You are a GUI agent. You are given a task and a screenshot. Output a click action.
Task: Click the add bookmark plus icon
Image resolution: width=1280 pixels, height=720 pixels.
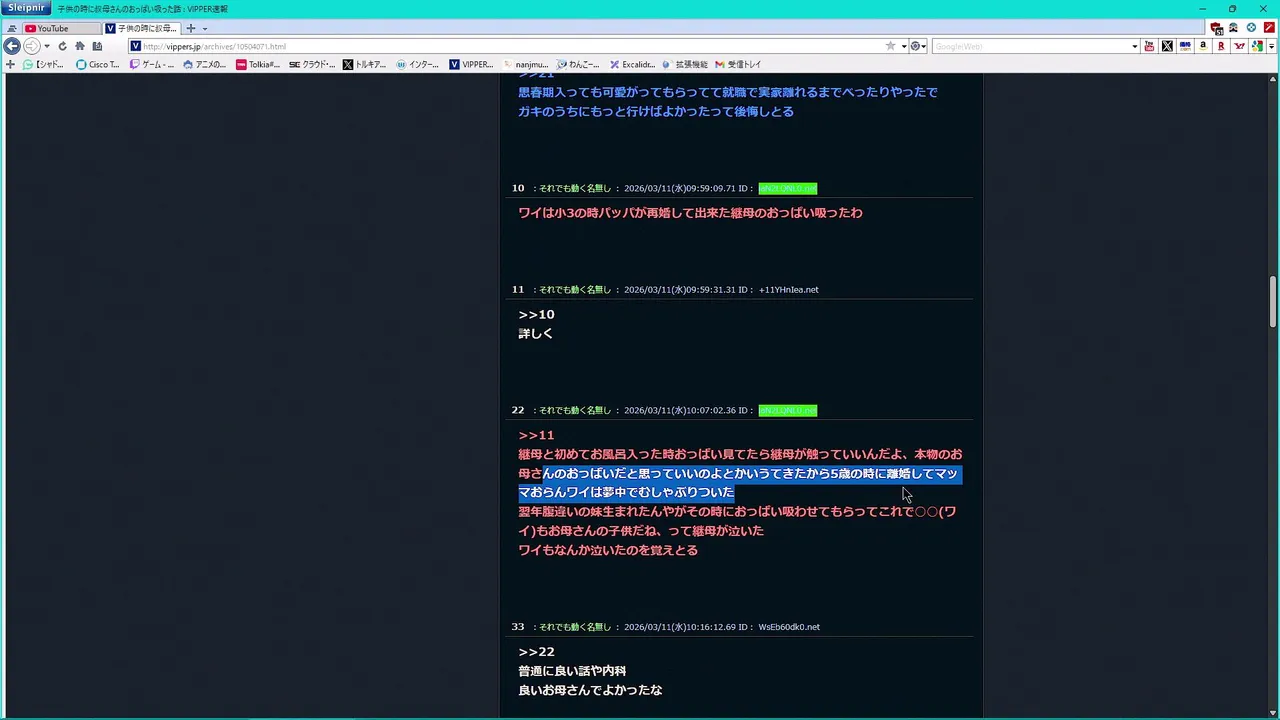tap(10, 64)
